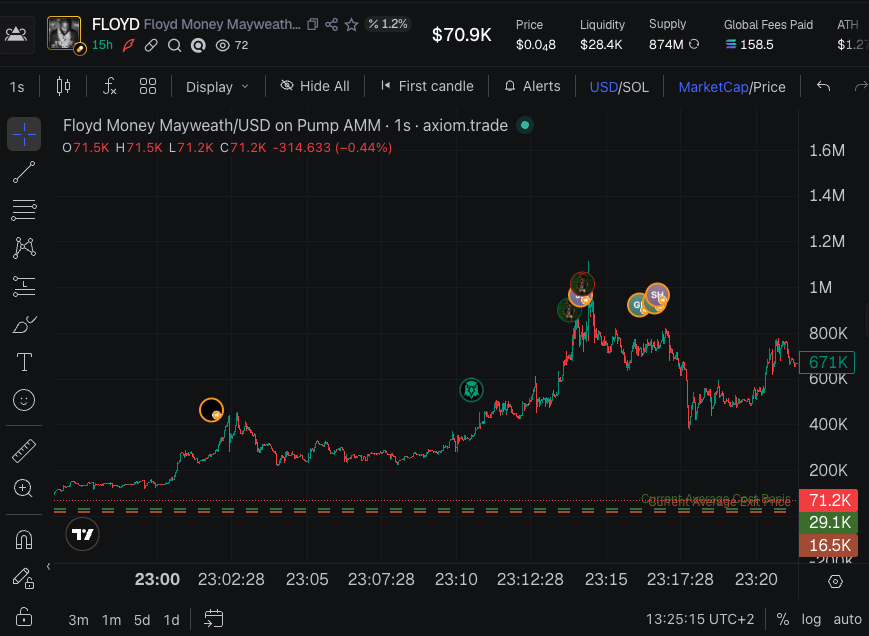Image resolution: width=869 pixels, height=636 pixels.
Task: Select the trend line drawing tool
Action: tap(24, 172)
